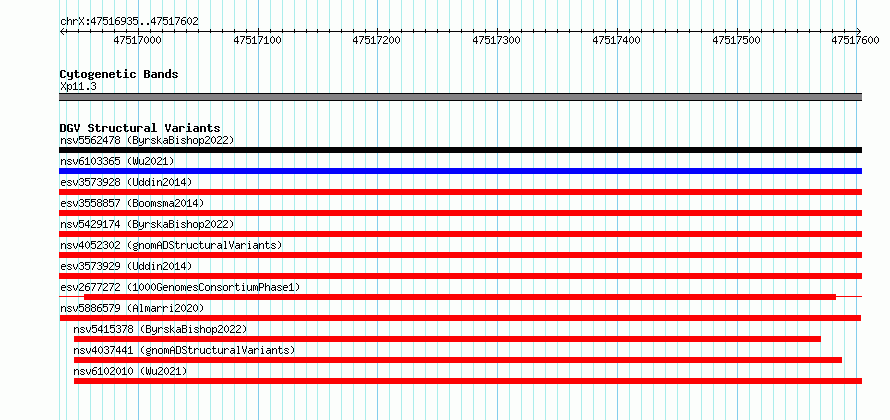Click the chrX:47516935..47517602 region label
890x420 pixels.
129,21
